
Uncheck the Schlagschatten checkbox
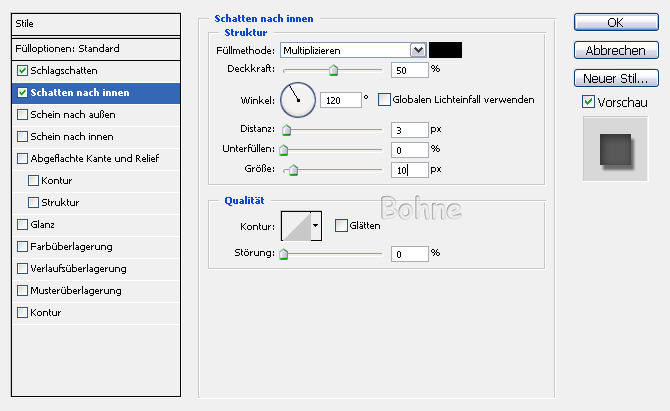click(x=23, y=71)
